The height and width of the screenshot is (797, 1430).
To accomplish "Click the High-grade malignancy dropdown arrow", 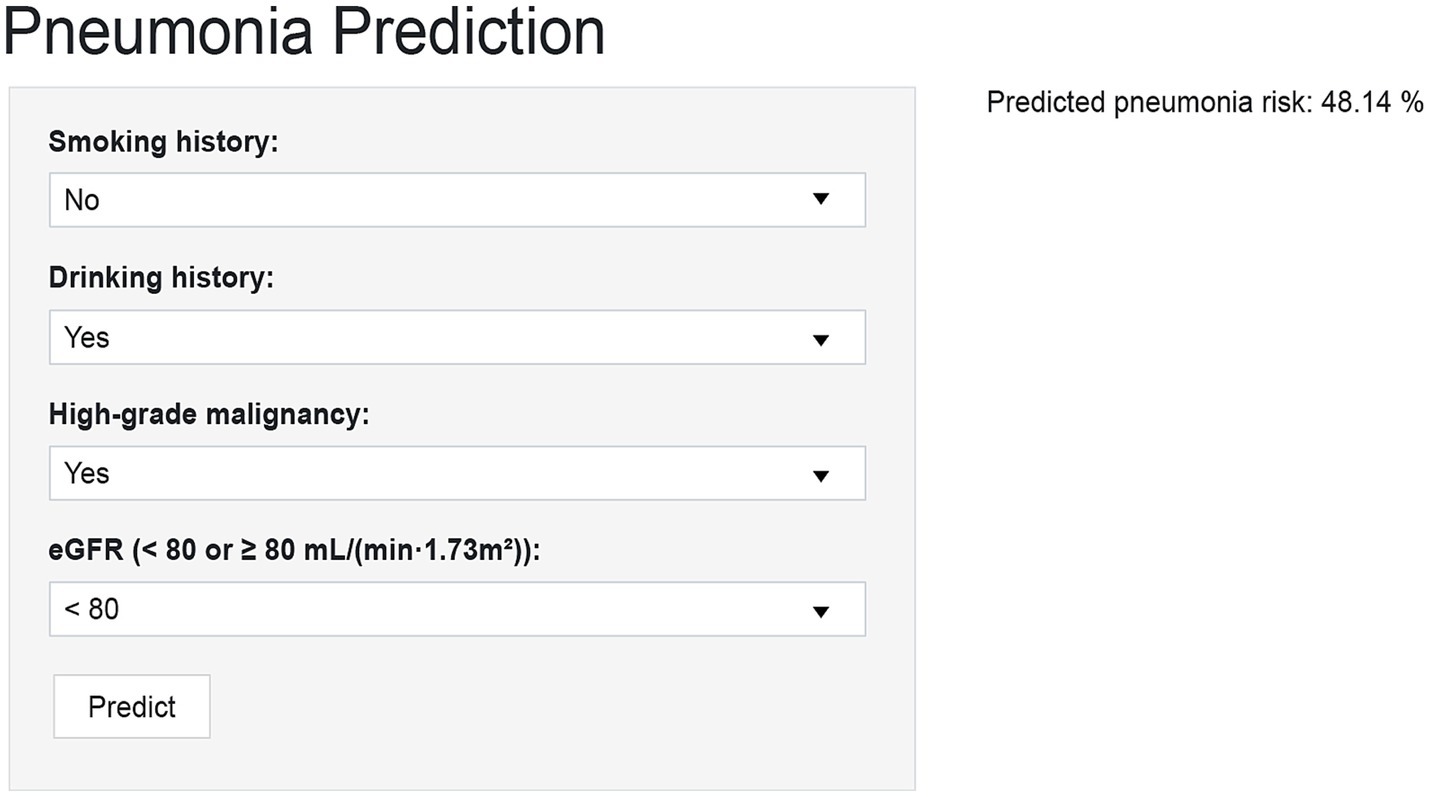I will click(x=821, y=475).
